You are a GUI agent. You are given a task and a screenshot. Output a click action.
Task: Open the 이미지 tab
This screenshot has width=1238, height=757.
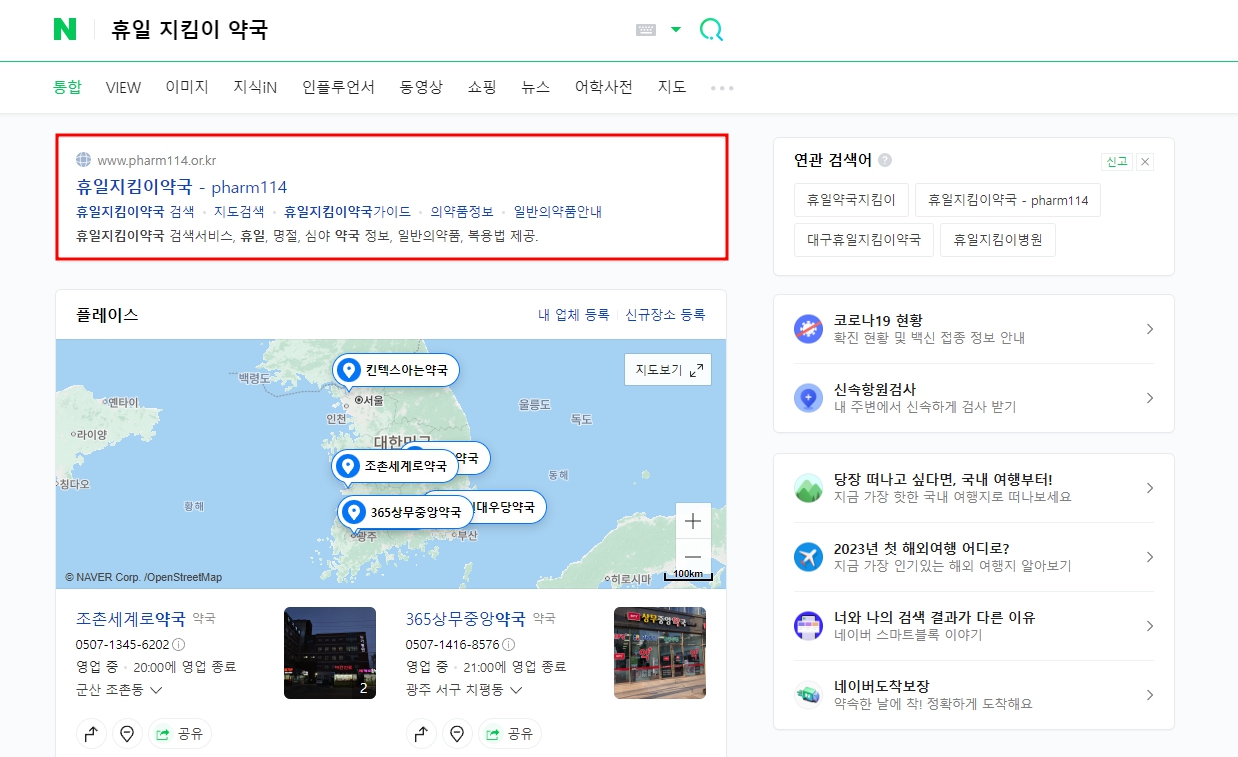pos(187,87)
